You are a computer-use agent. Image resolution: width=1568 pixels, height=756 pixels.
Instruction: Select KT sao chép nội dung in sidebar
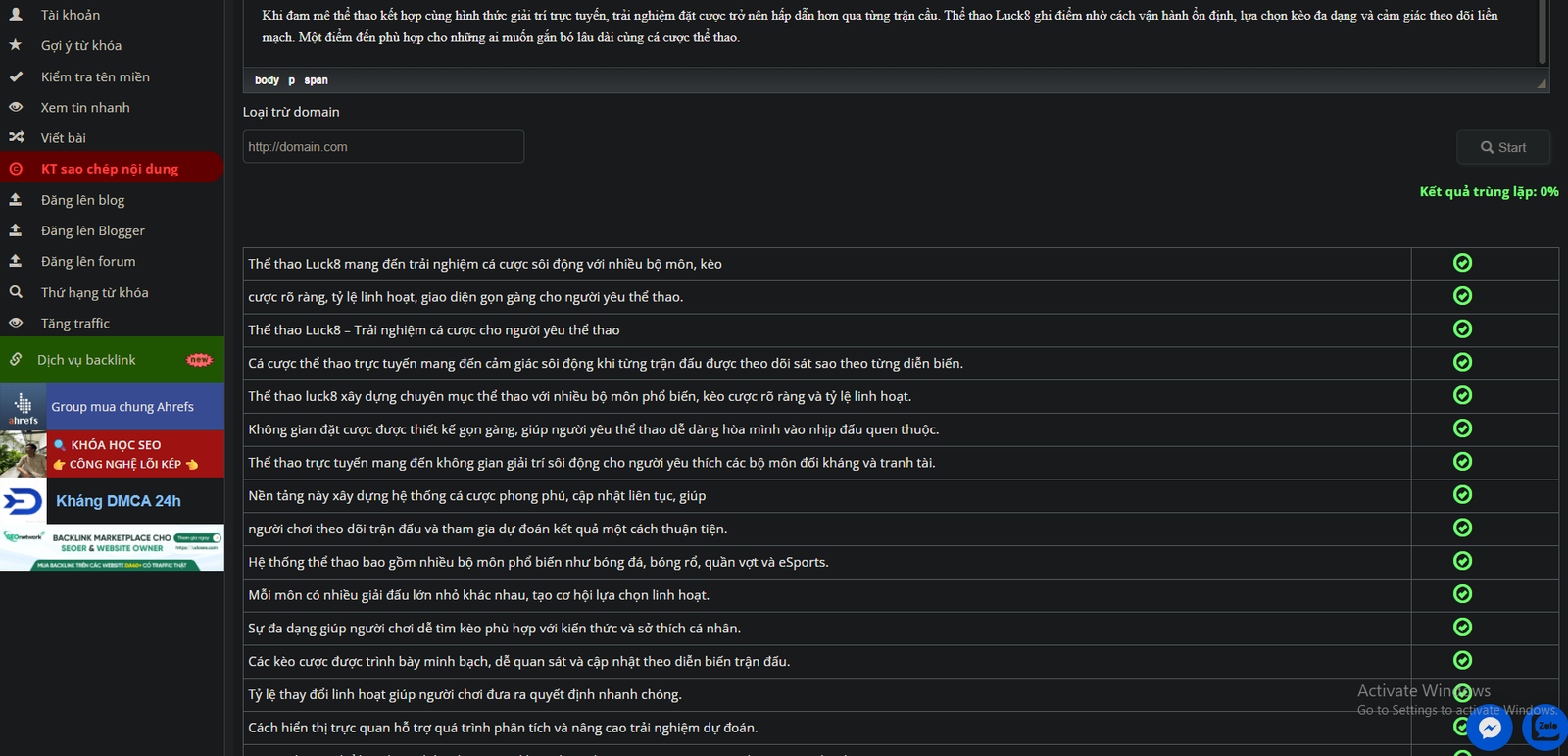(x=110, y=169)
